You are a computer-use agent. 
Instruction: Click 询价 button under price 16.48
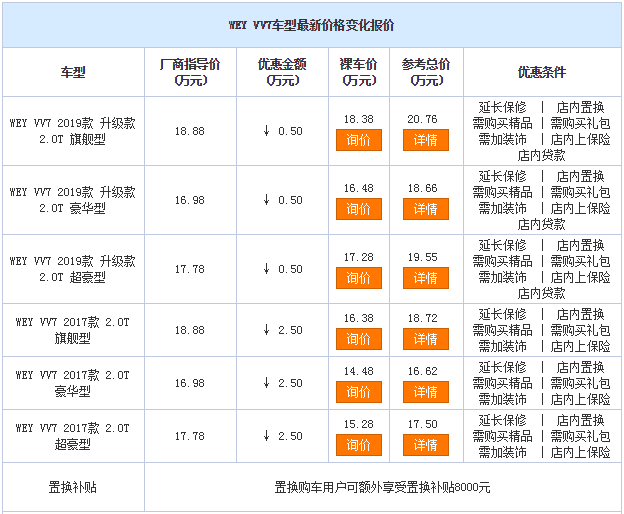pyautogui.click(x=359, y=209)
